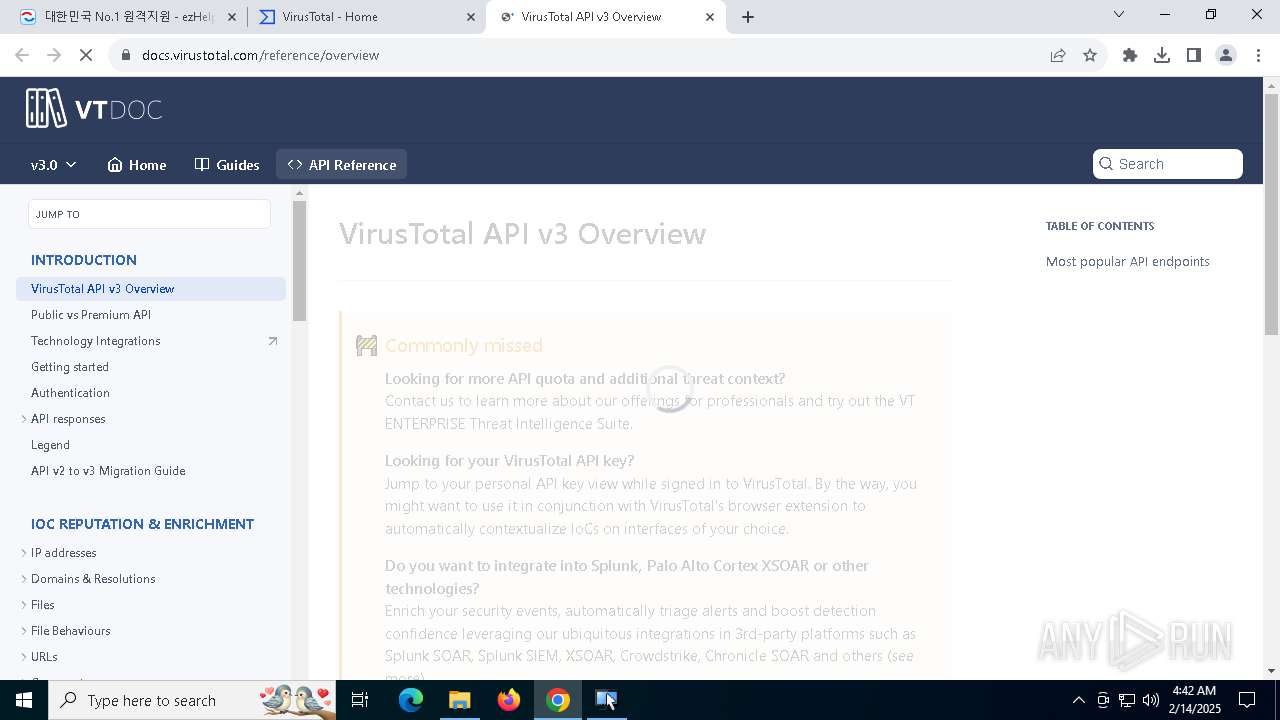Click the JUMP TO input box
1280x720 pixels.
coord(149,214)
